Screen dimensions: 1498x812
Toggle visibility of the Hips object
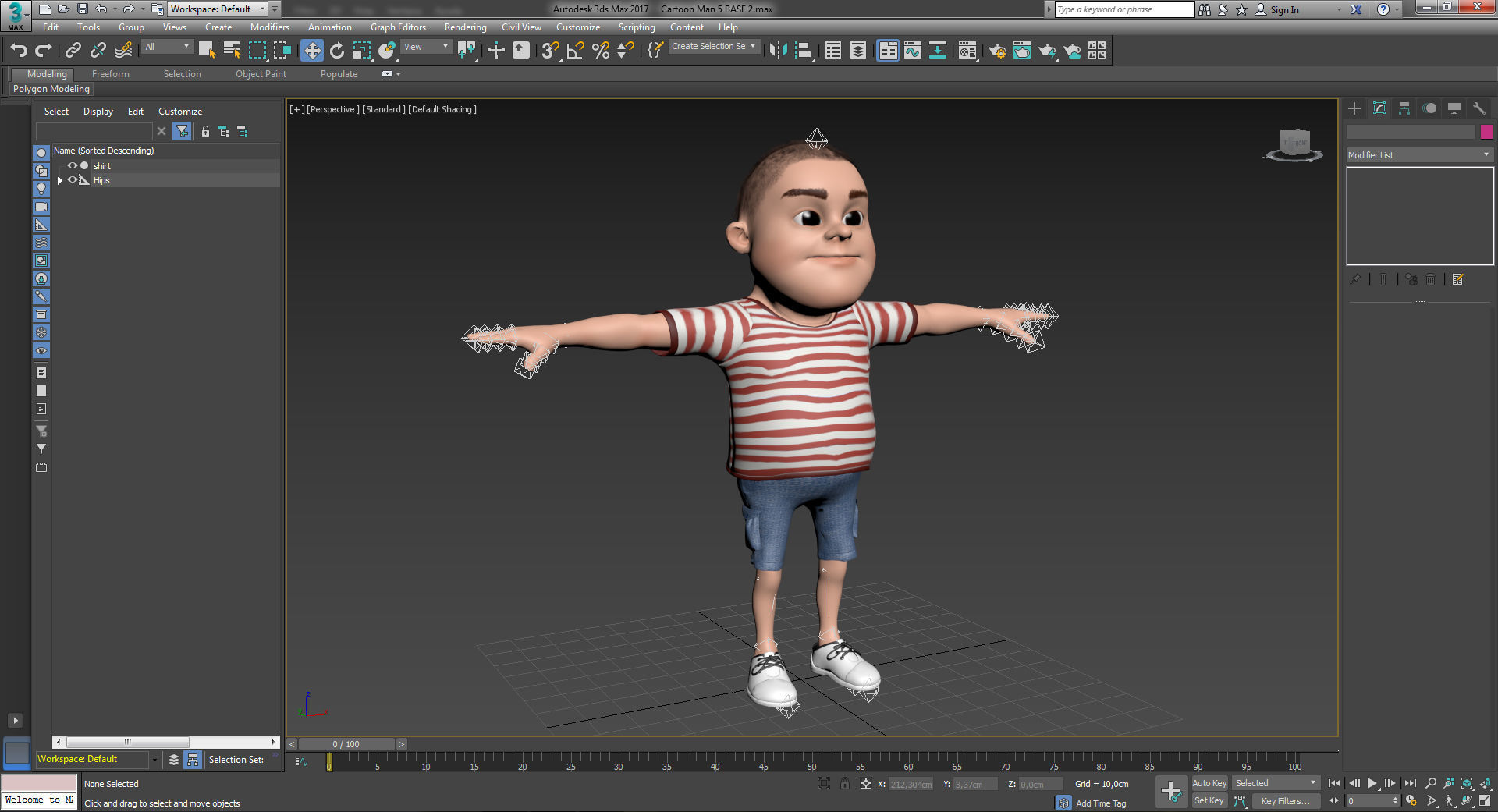(x=72, y=179)
